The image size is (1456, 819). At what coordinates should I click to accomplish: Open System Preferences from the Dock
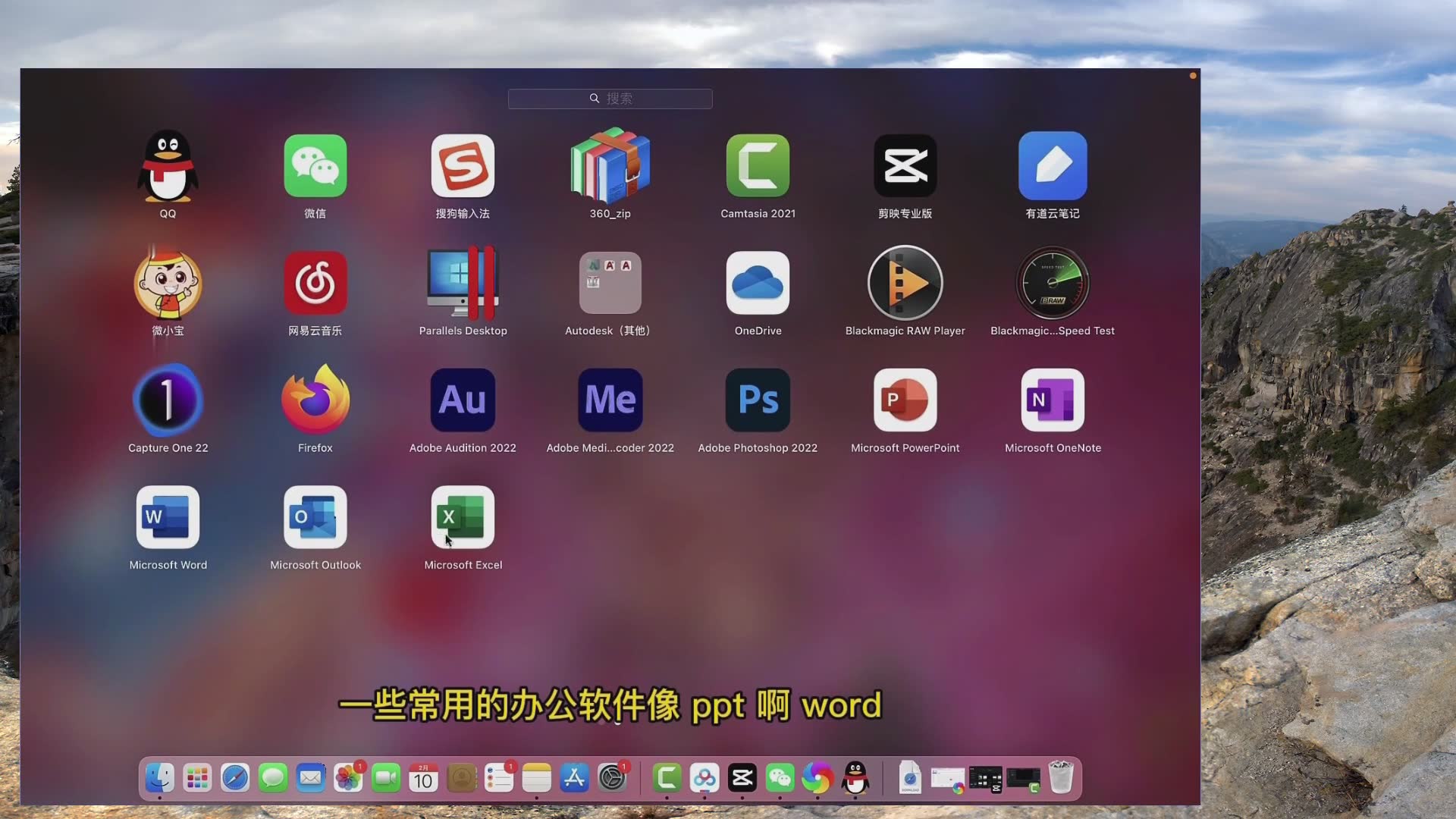coord(613,778)
